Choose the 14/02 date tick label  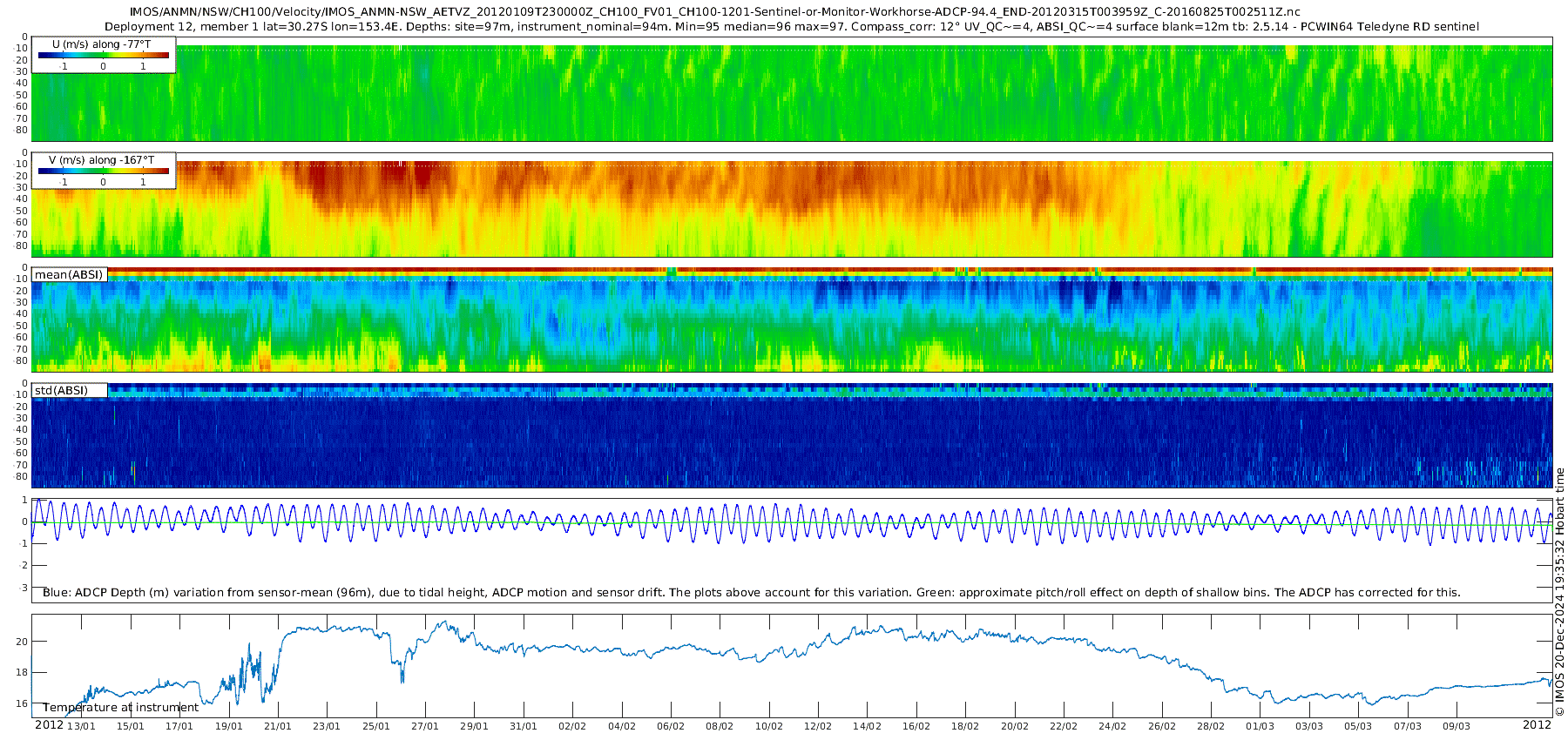867,726
